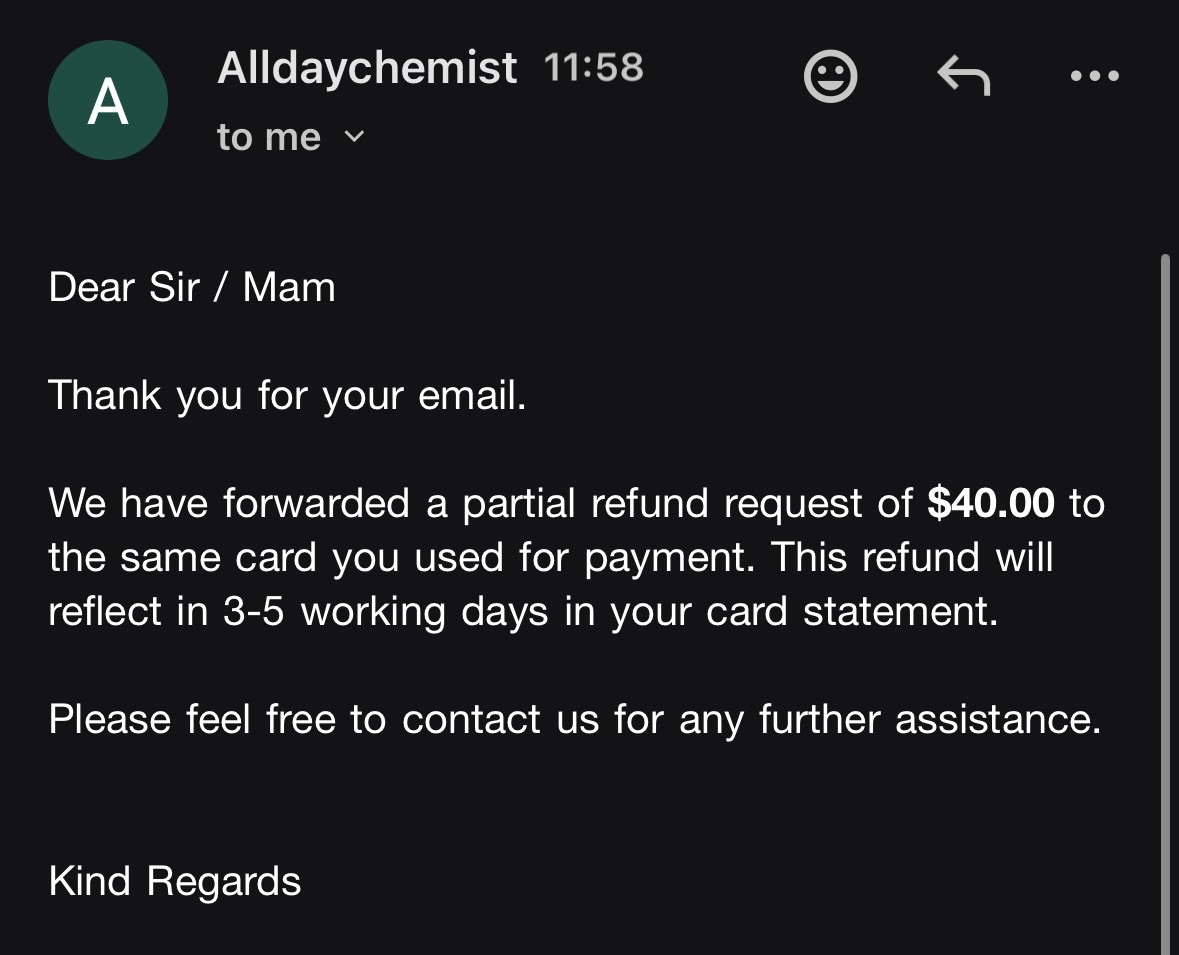Reply to the Alldaychemist email

[x=963, y=76]
